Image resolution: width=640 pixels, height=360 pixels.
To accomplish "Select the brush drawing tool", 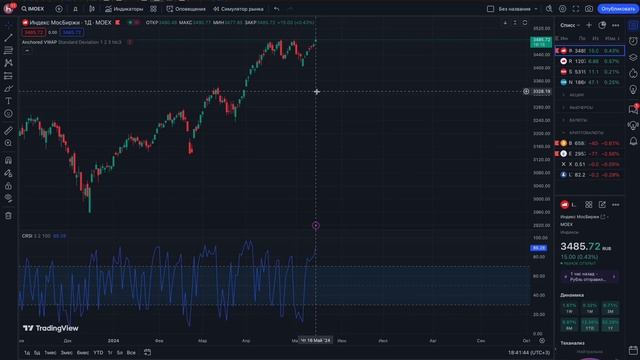I will click(8, 89).
